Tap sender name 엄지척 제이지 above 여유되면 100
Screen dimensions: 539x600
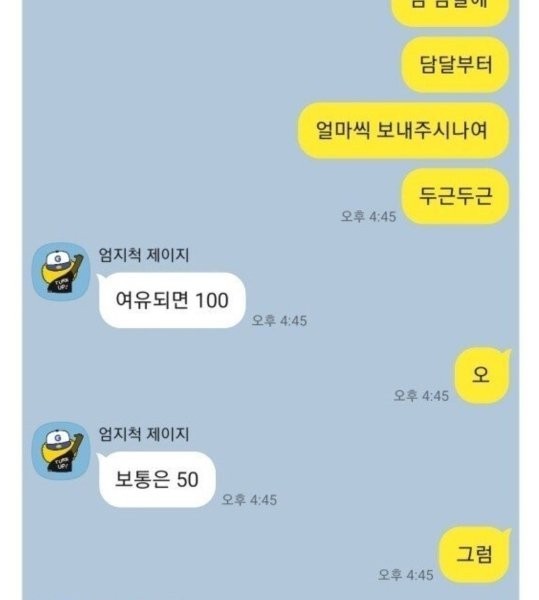(144, 255)
